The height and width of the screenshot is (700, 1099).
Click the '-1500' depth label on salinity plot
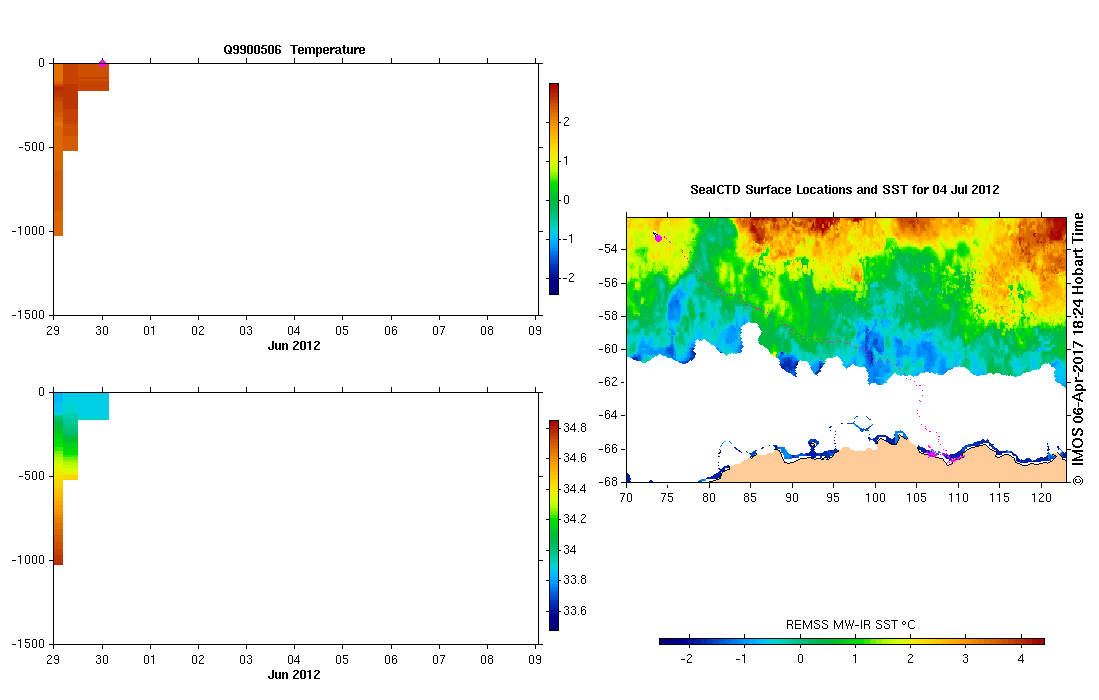[x=28, y=644]
